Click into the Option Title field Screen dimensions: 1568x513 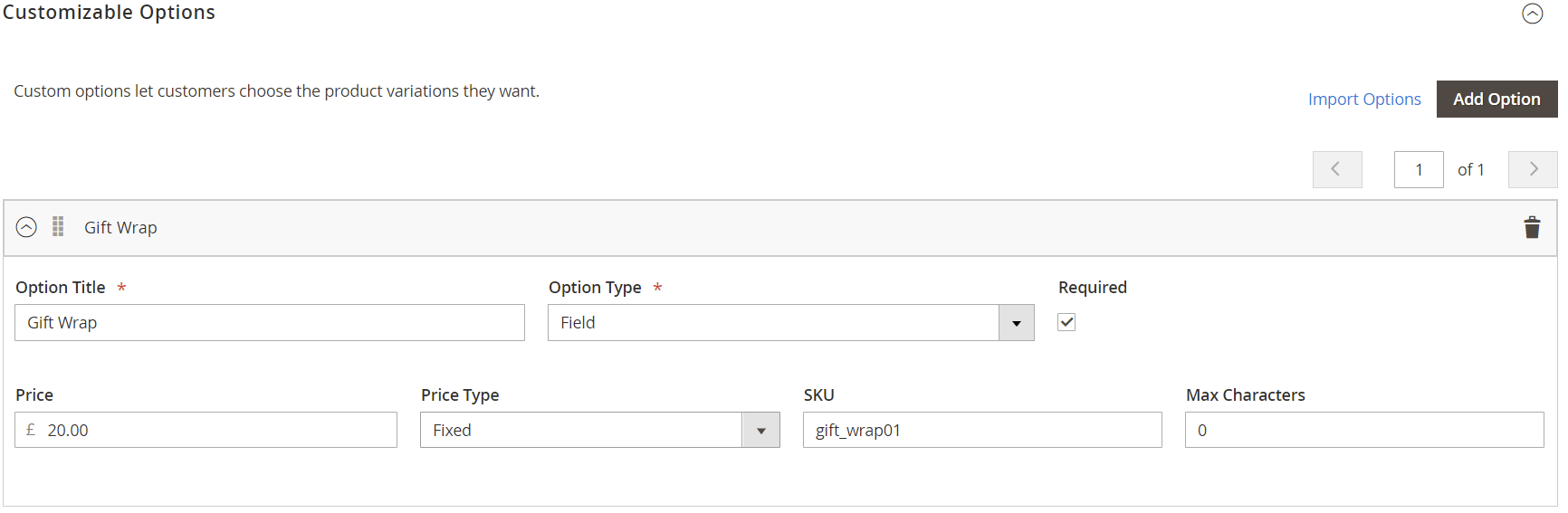click(270, 323)
